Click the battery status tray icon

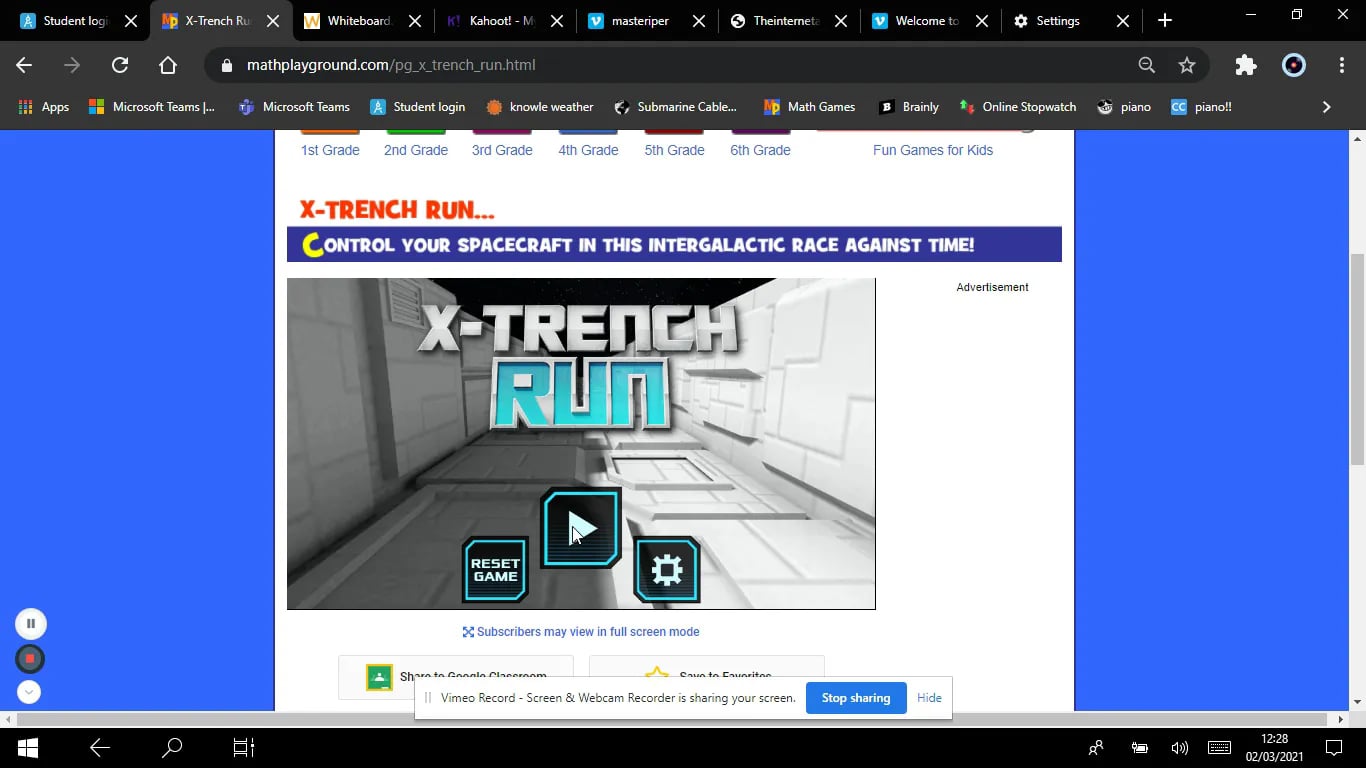[1139, 748]
